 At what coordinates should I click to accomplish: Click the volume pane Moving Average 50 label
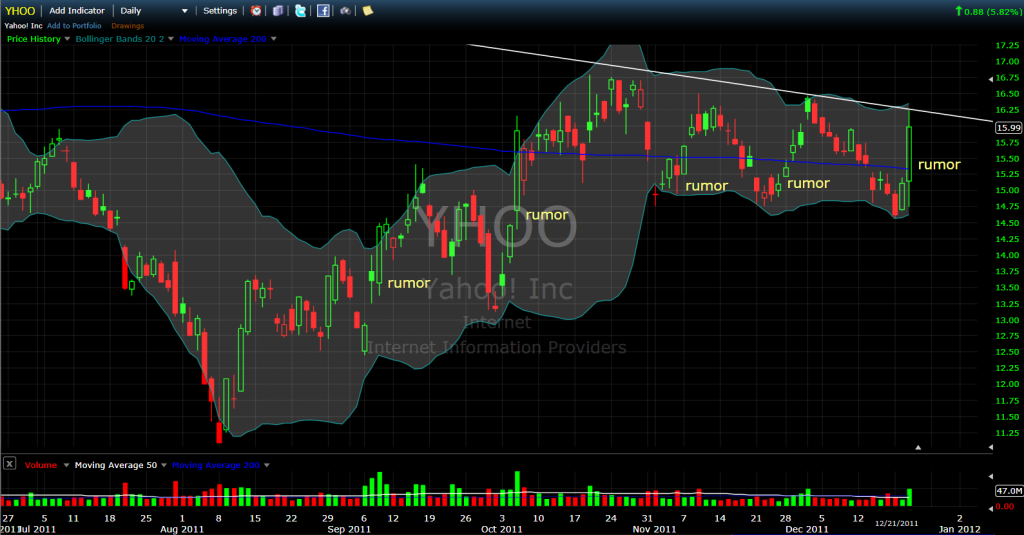click(116, 465)
